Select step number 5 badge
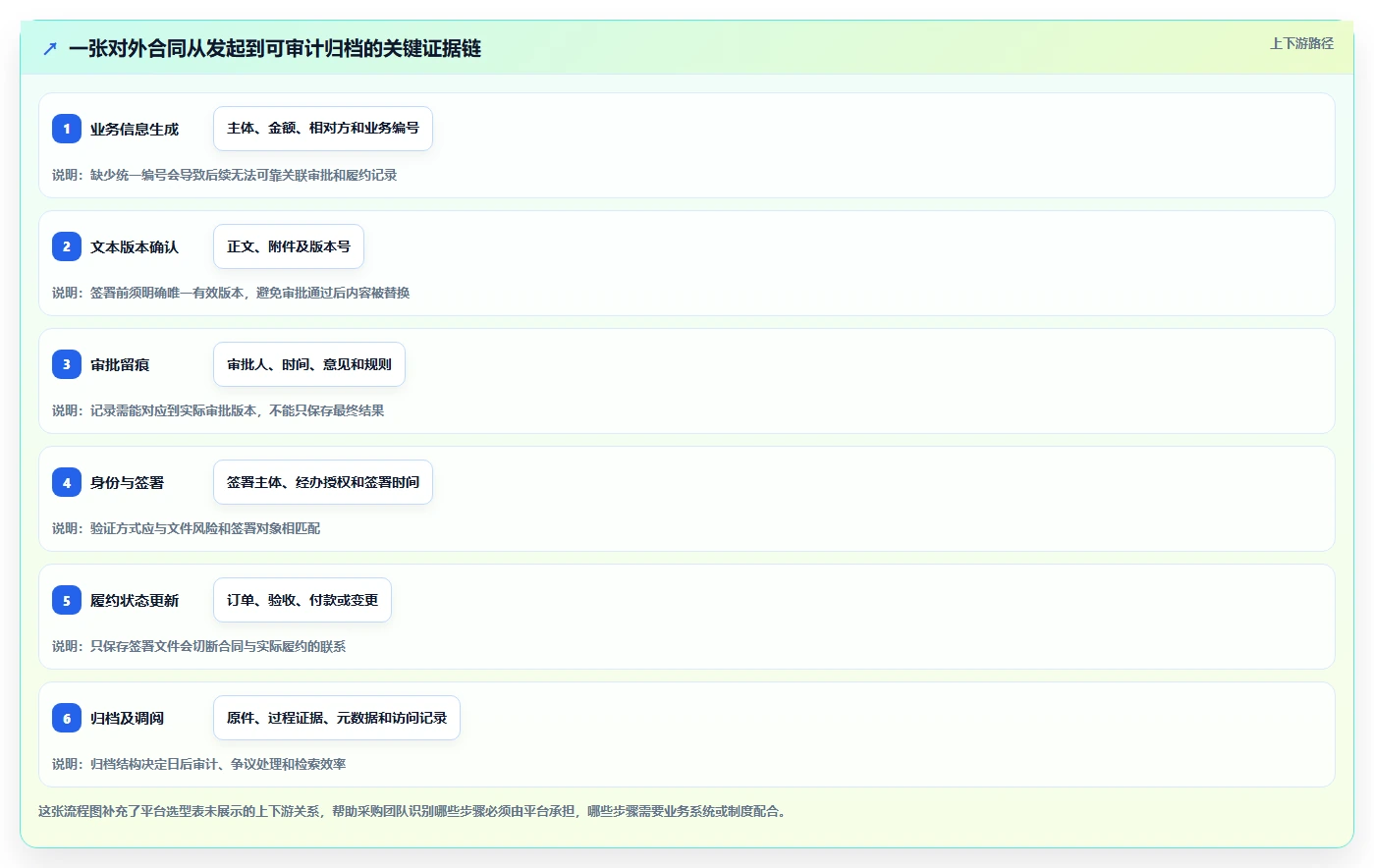The width and height of the screenshot is (1374, 868). tap(67, 600)
